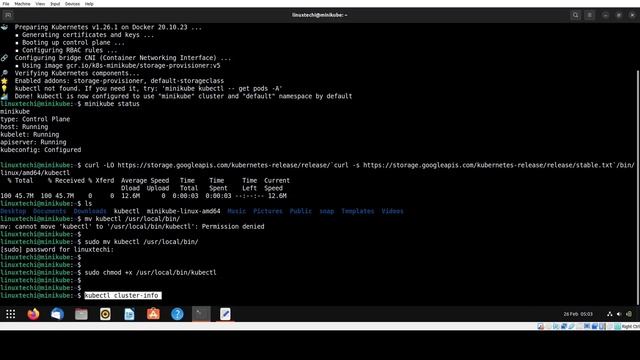Click the Terminal icon in the dock
The width and height of the screenshot is (640, 360).
201,314
